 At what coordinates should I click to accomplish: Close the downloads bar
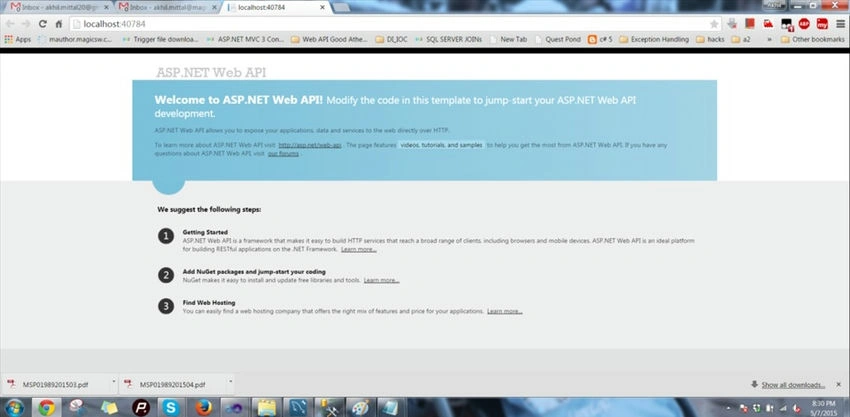point(840,382)
